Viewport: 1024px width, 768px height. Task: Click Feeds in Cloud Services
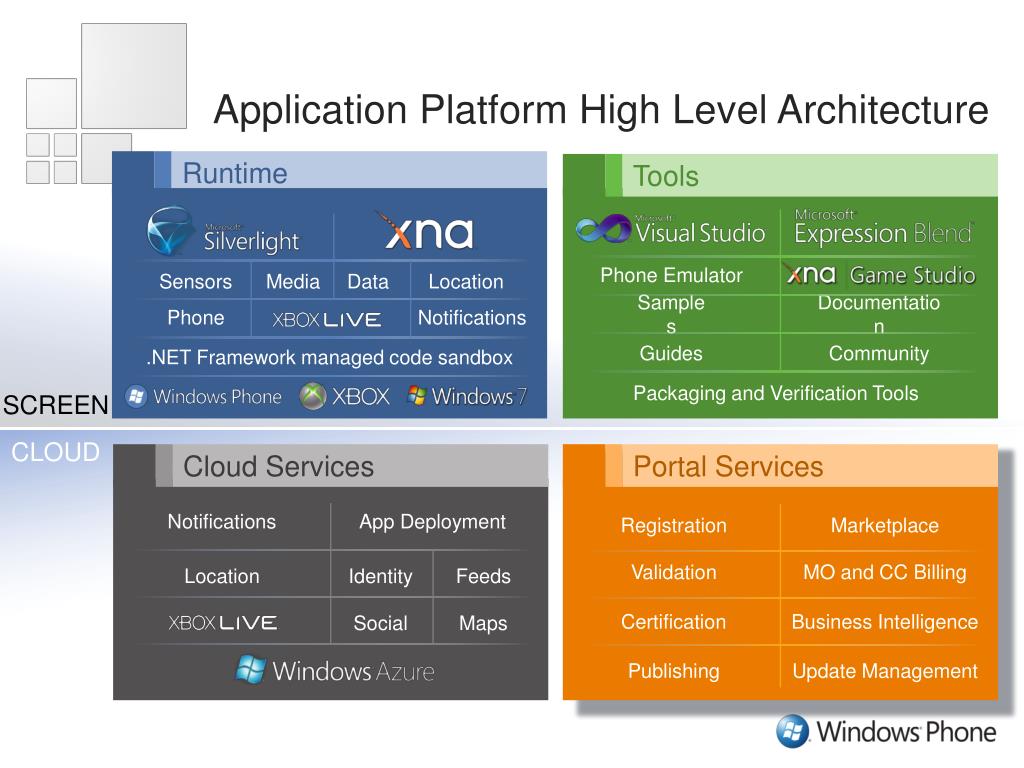483,576
